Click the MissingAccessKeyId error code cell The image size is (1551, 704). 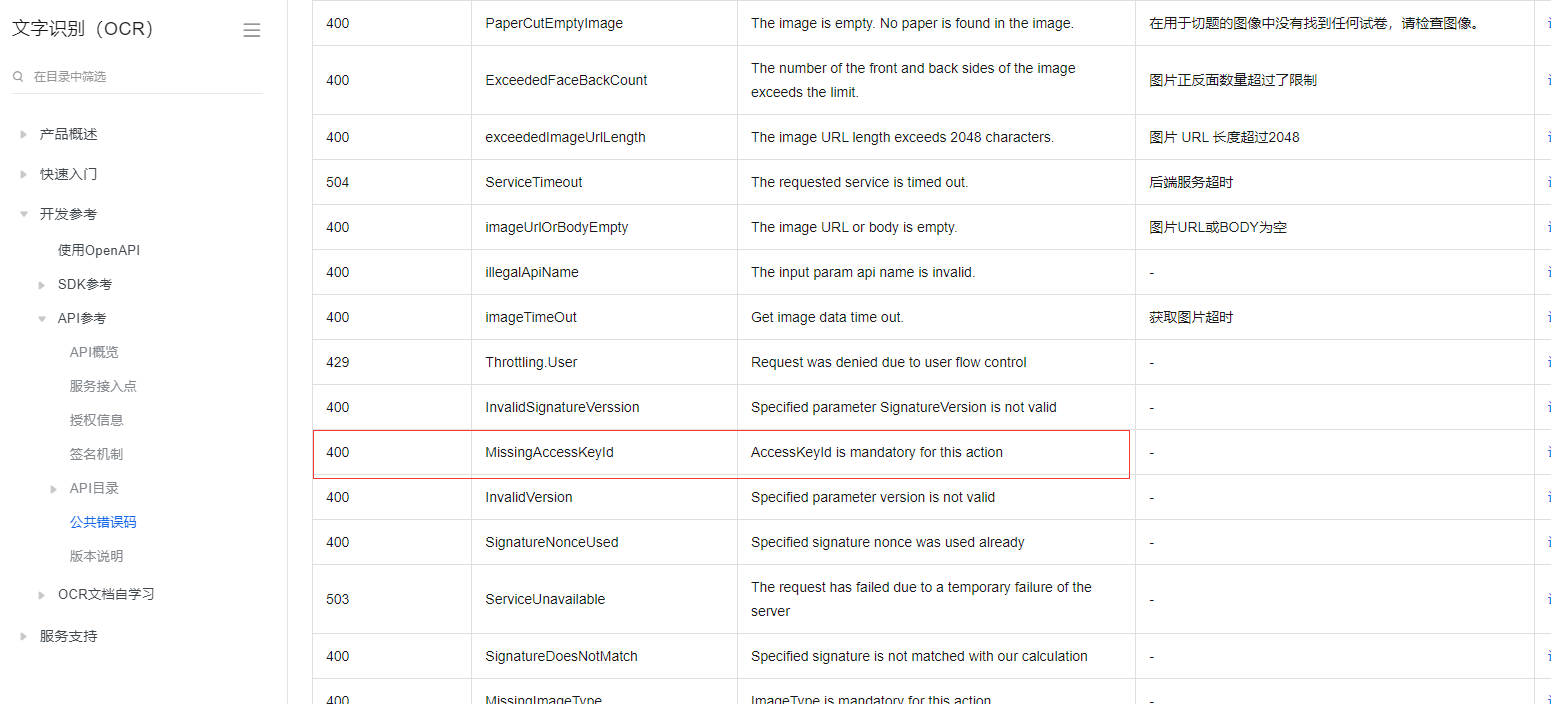(x=549, y=452)
